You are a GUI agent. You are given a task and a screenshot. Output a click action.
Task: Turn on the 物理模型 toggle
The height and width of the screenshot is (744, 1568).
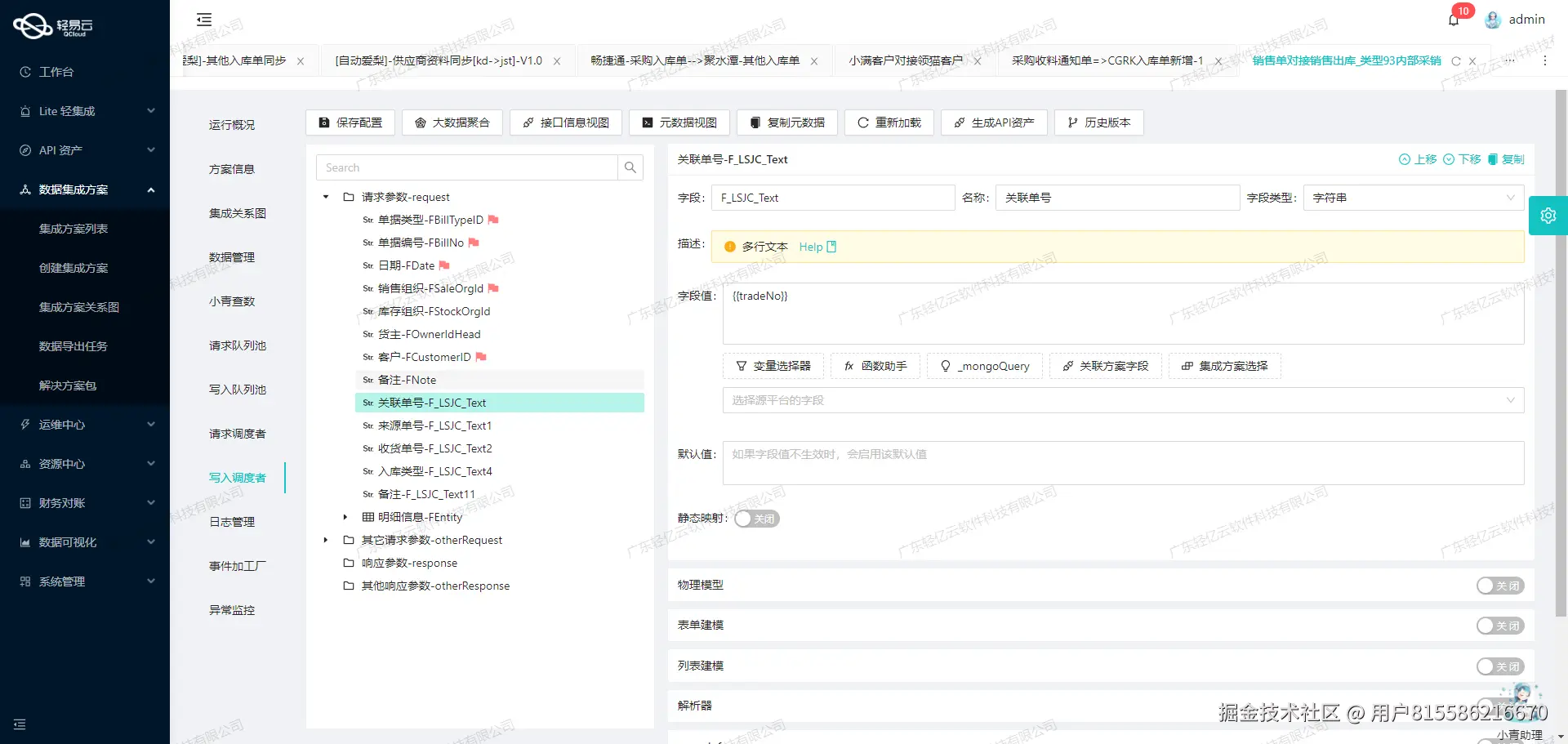click(x=1499, y=586)
